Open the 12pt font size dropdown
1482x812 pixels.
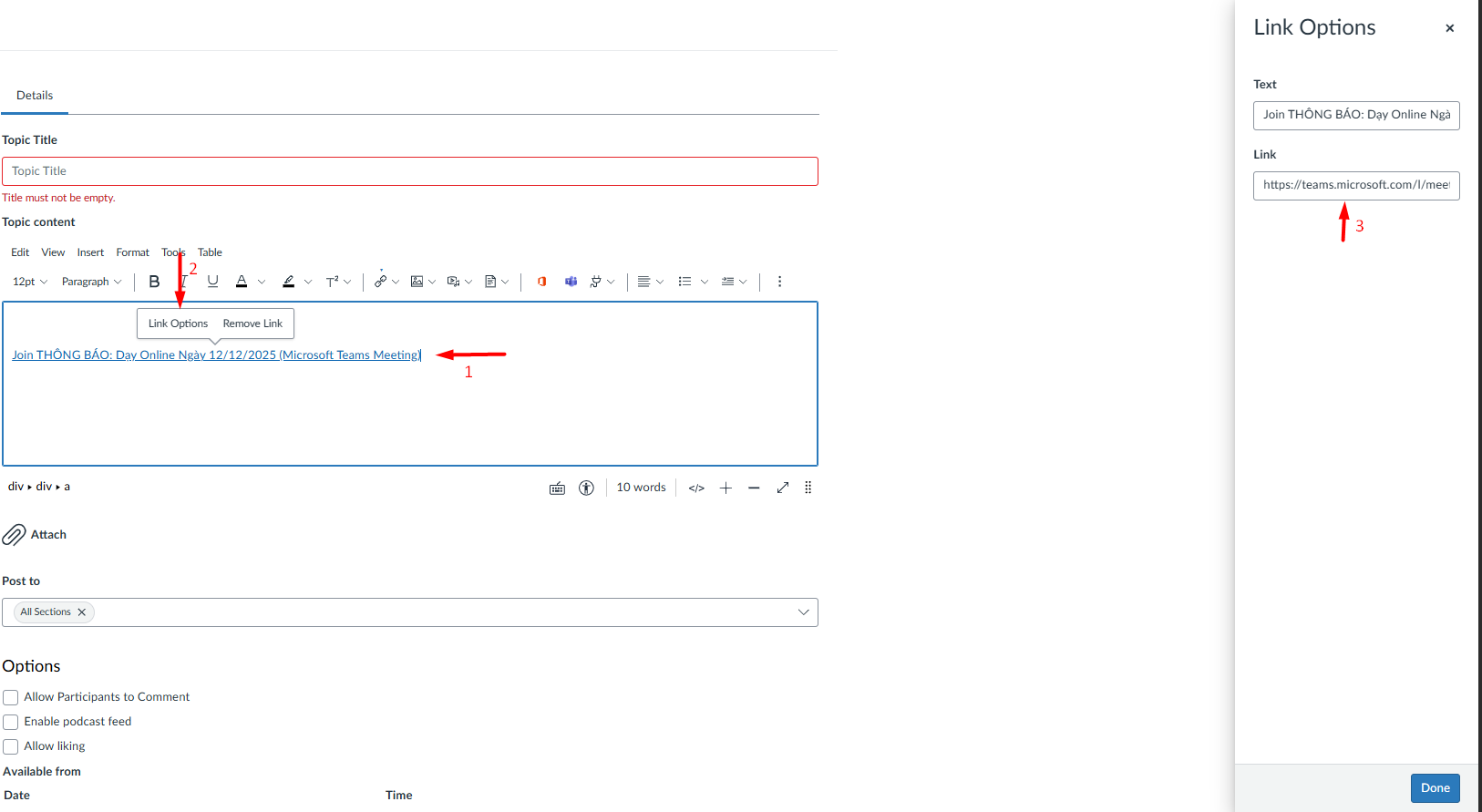(x=30, y=282)
